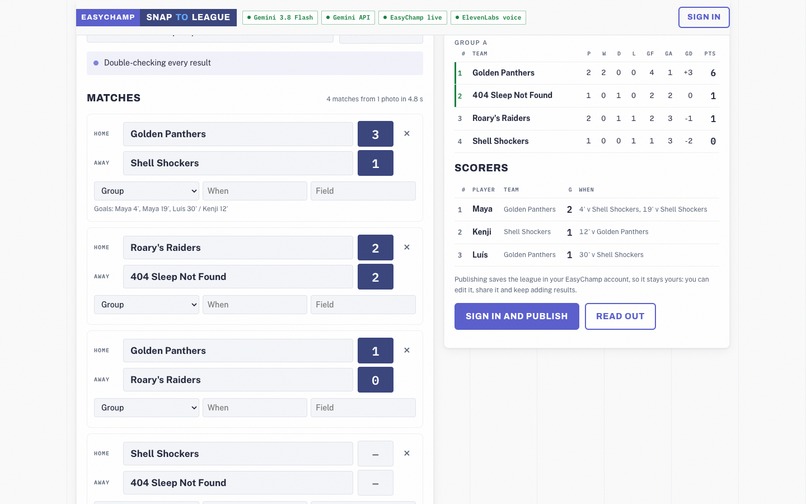Image resolution: width=806 pixels, height=504 pixels.
Task: Click Golden Panthers points value 6
Action: (x=712, y=73)
